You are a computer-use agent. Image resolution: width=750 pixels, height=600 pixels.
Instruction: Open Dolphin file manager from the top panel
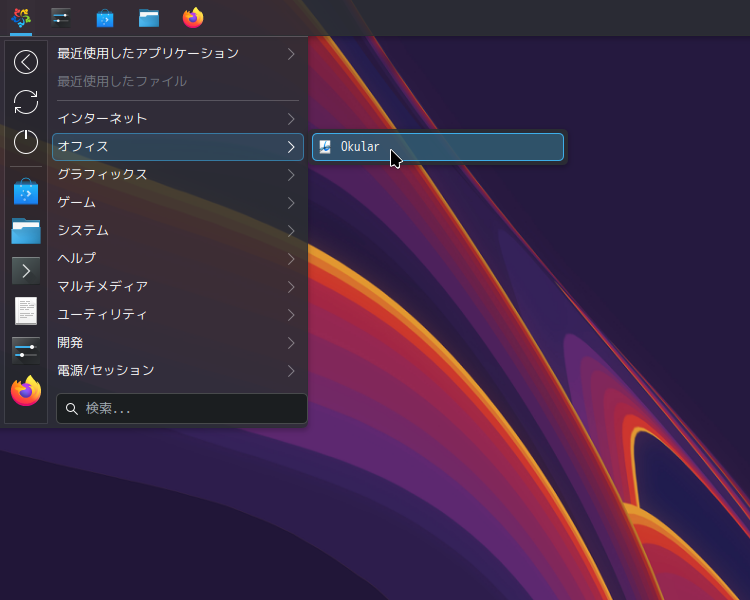click(149, 18)
